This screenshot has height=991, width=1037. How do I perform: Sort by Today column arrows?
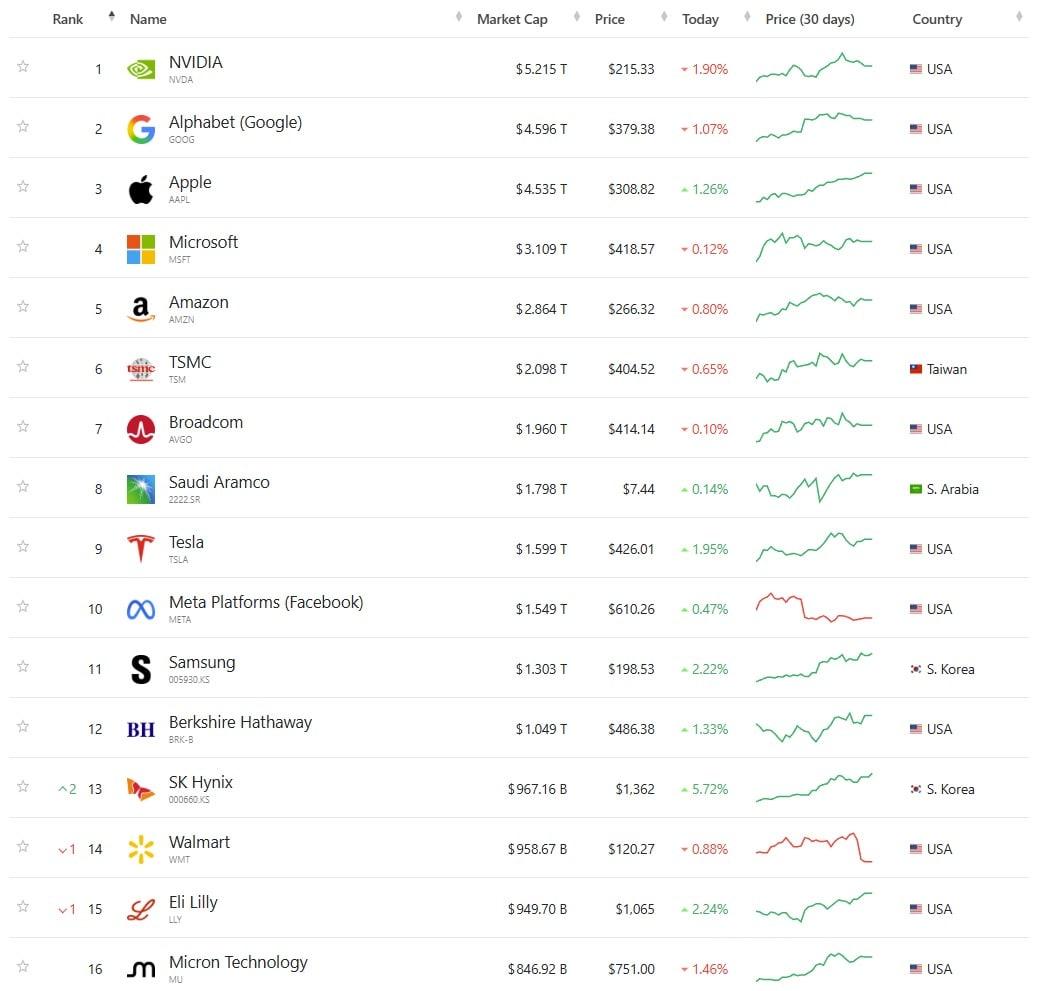pyautogui.click(x=747, y=17)
